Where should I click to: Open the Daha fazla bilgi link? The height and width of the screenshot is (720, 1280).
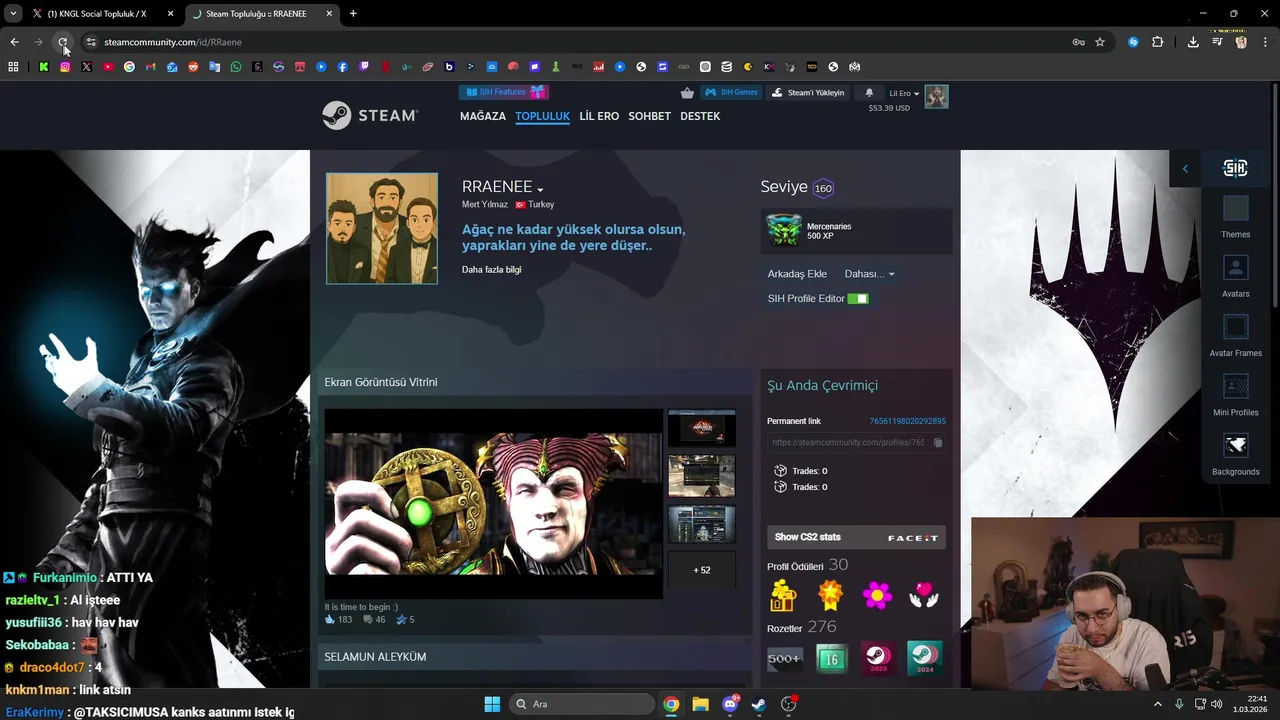[491, 270]
